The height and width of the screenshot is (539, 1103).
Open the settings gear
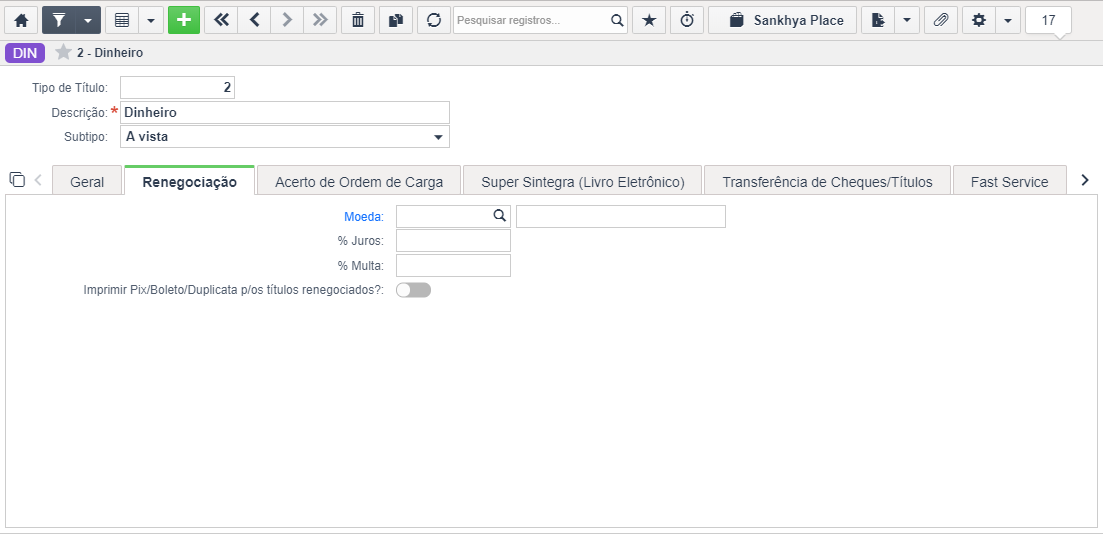coord(978,20)
